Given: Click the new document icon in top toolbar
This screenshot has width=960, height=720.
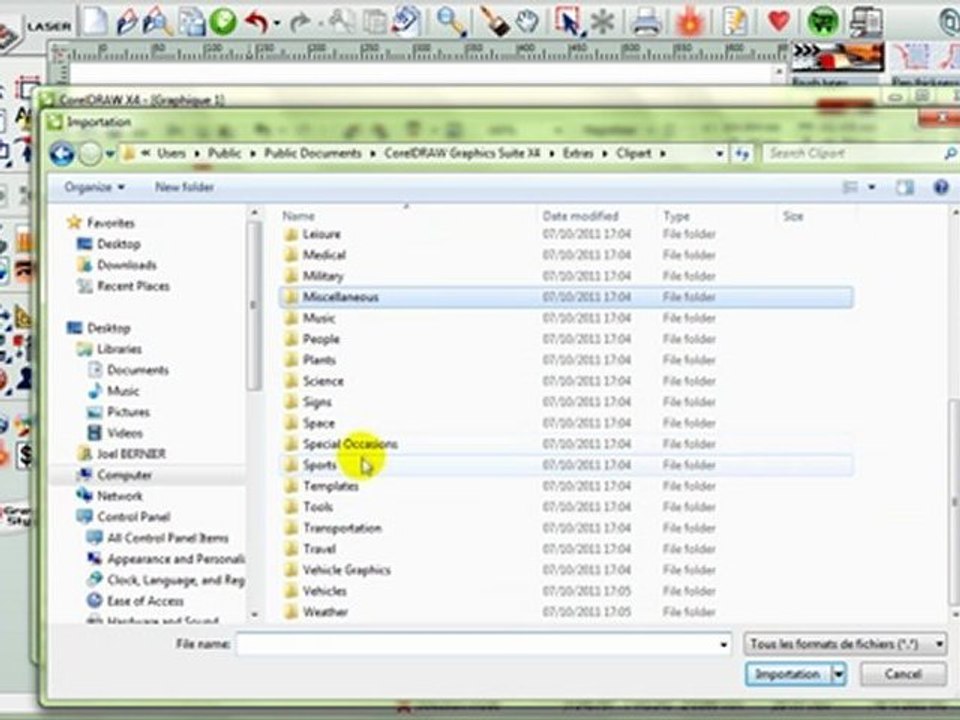Looking at the screenshot, I should click(x=95, y=21).
